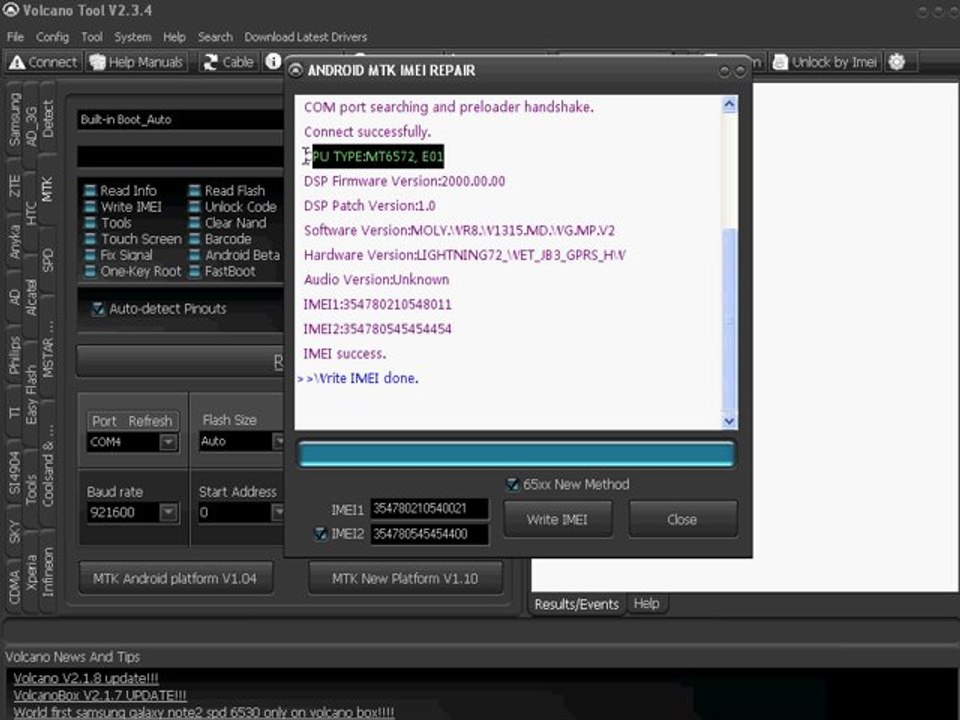Switch to the Results/Events tab
Screen dimensions: 960x720
coord(576,604)
